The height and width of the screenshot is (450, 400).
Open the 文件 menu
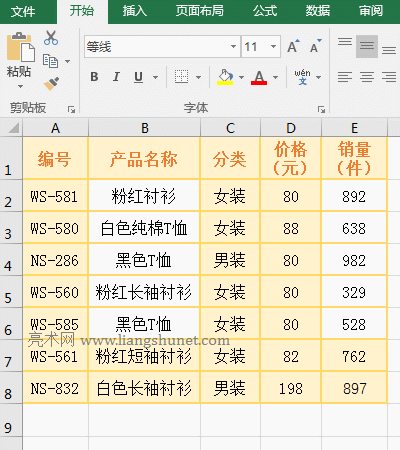23,12
